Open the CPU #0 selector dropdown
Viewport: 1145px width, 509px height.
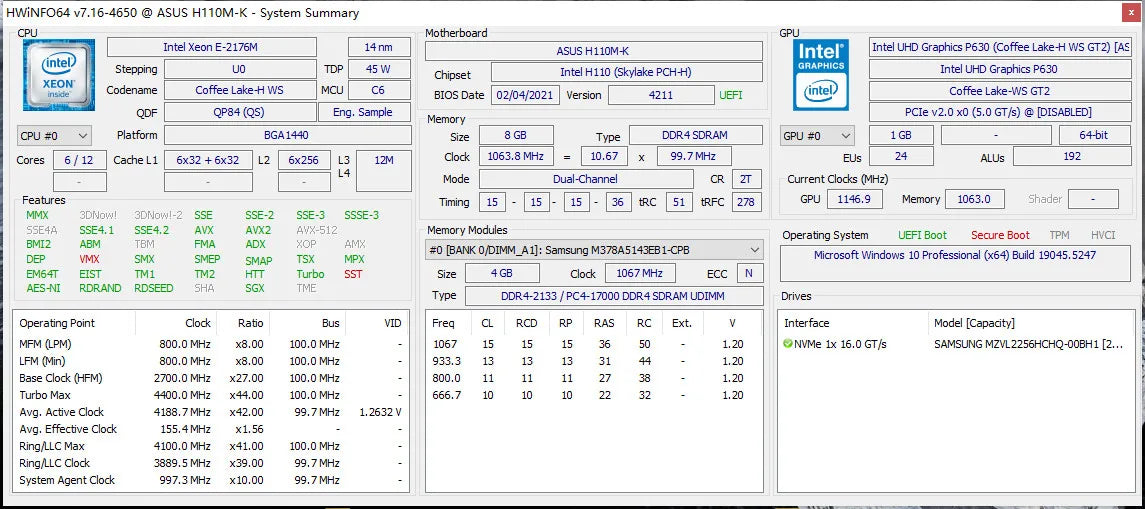54,136
